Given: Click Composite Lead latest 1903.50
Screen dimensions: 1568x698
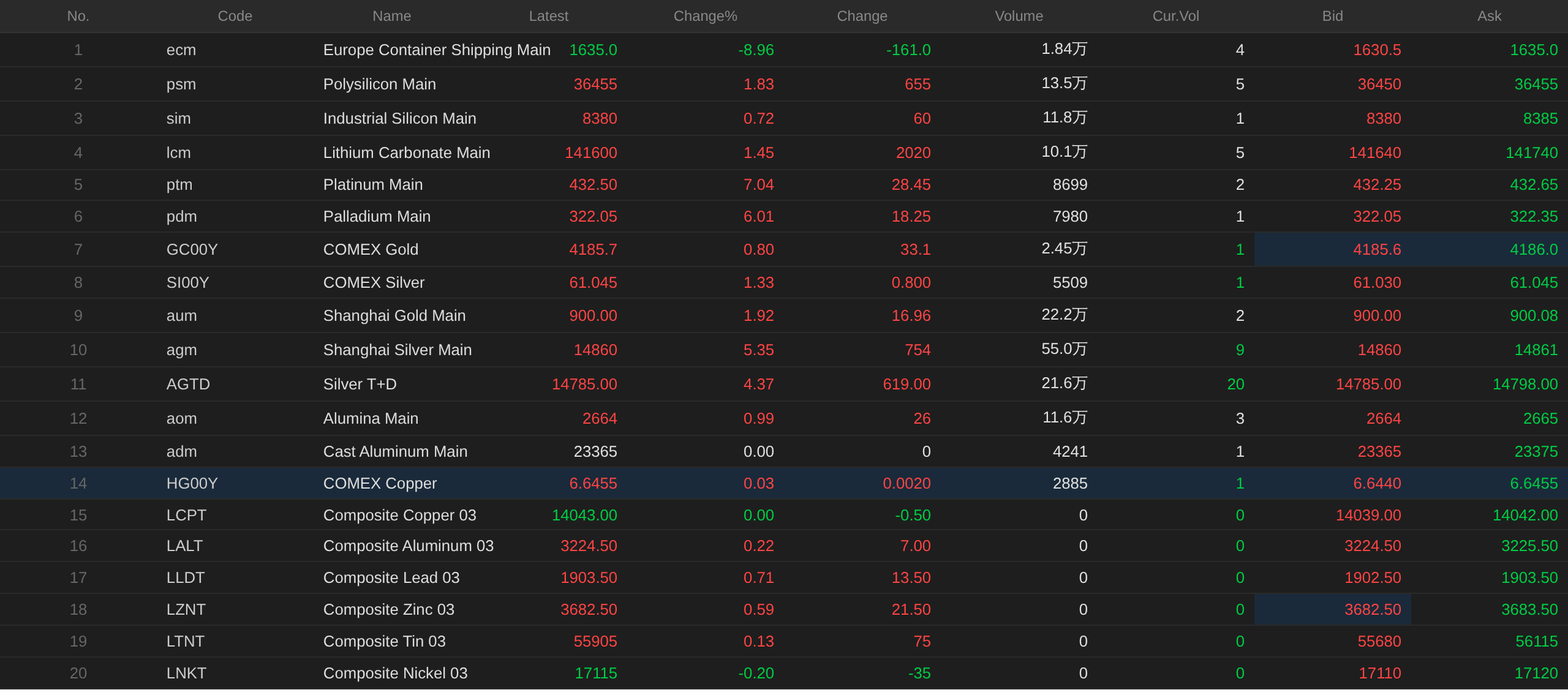Looking at the screenshot, I should tap(589, 577).
